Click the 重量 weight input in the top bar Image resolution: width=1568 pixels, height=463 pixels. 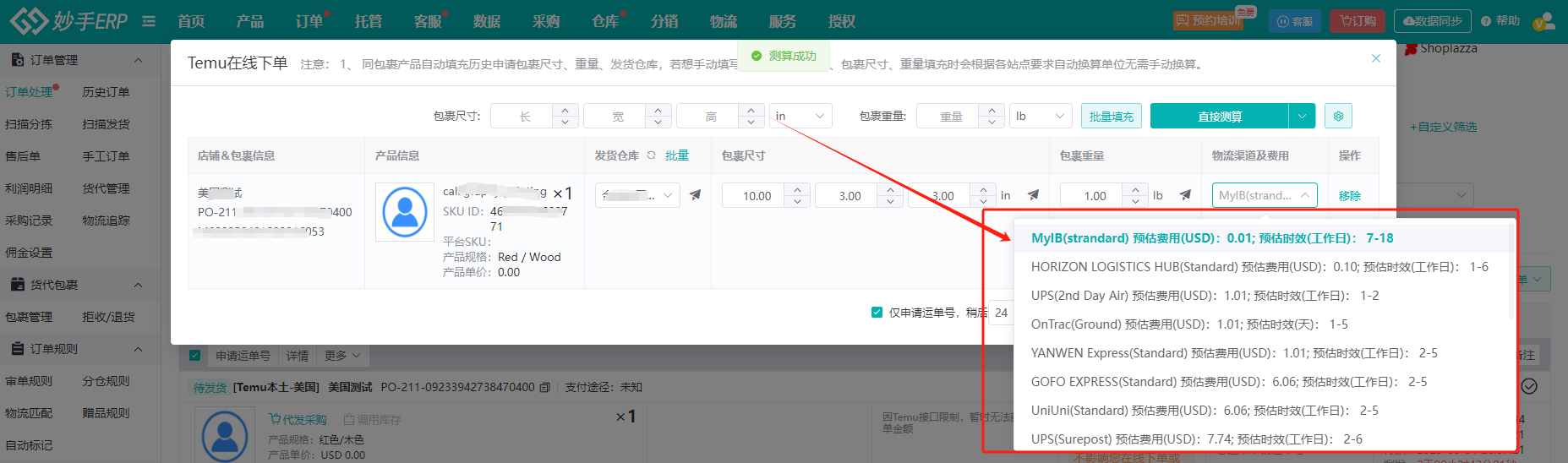(x=948, y=116)
